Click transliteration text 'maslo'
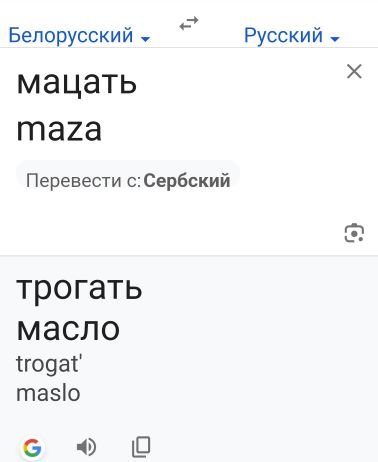This screenshot has height=462, width=378. pyautogui.click(x=48, y=393)
